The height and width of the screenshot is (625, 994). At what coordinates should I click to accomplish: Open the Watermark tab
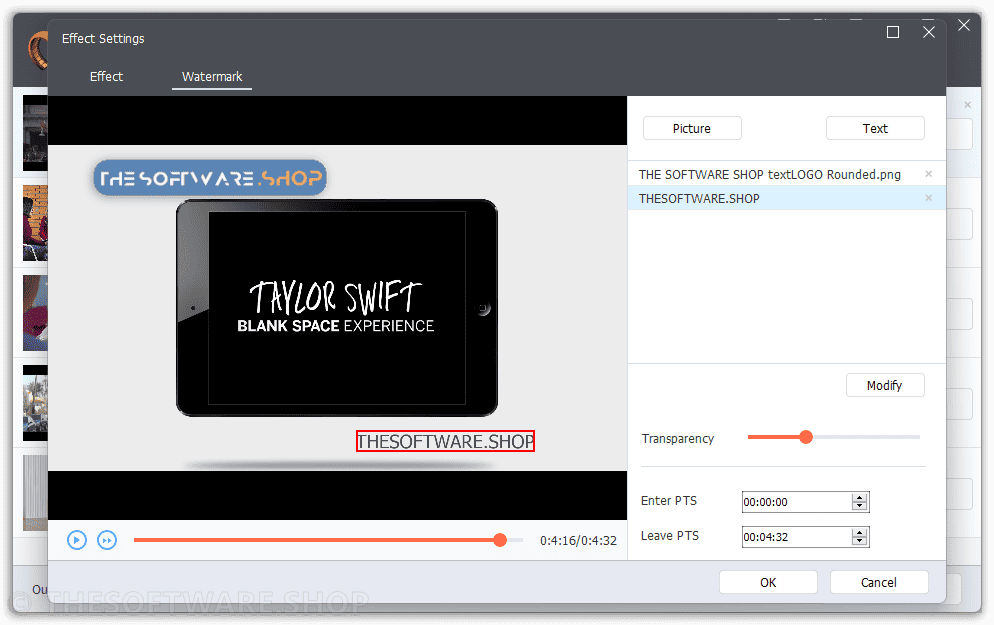[212, 77]
